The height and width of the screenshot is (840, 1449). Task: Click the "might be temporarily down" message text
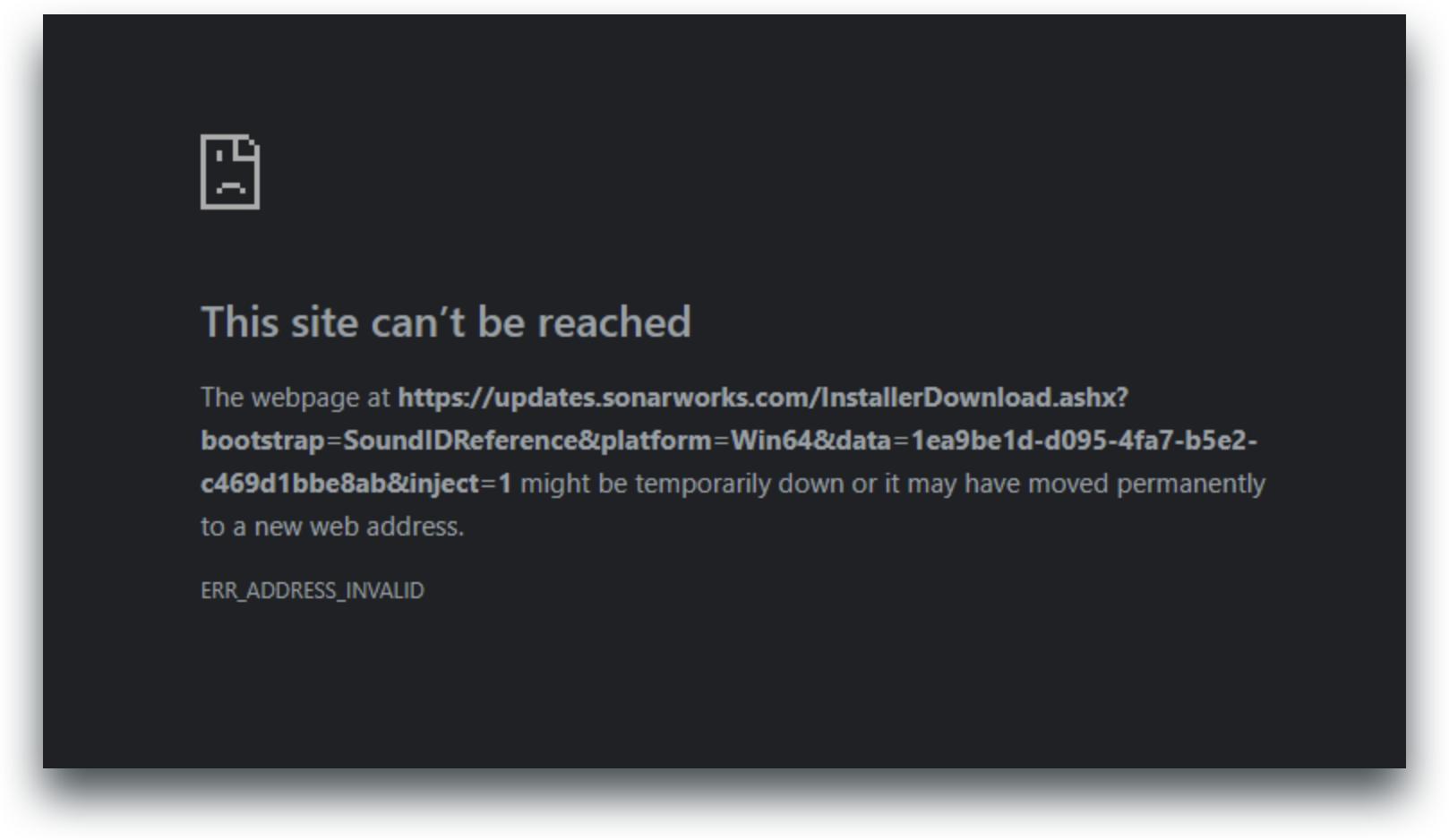point(682,484)
